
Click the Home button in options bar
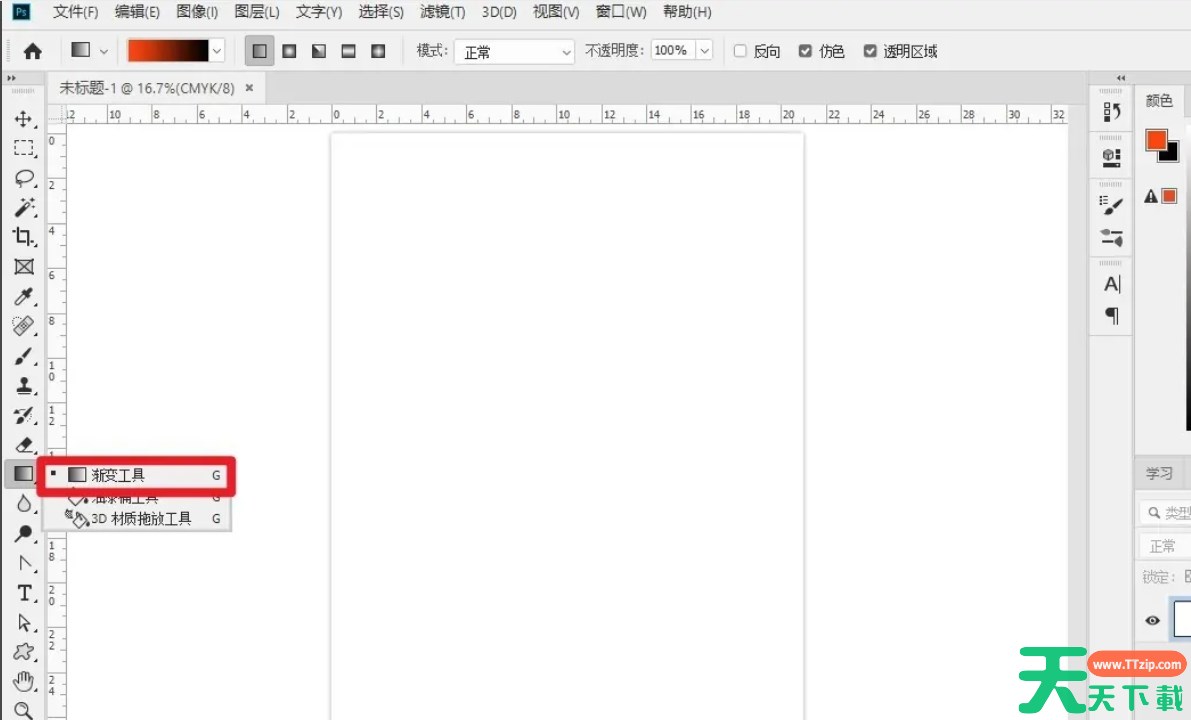pyautogui.click(x=33, y=51)
